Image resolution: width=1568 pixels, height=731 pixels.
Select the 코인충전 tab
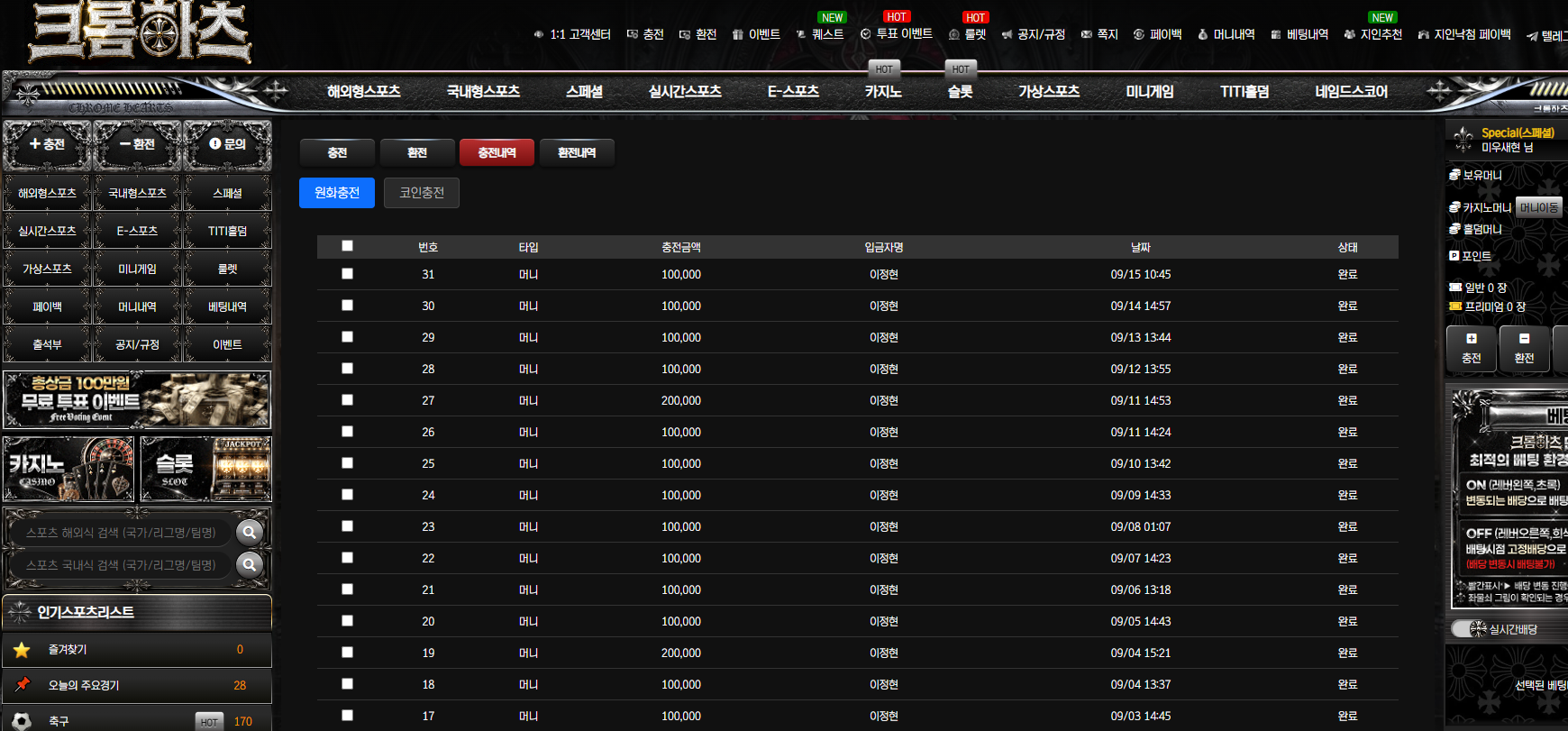pyautogui.click(x=422, y=193)
